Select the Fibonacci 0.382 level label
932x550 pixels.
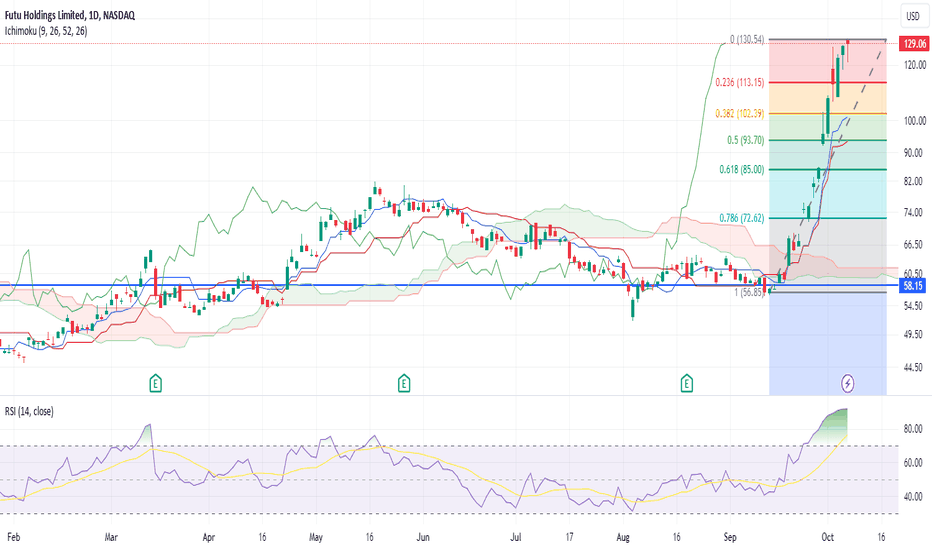click(x=739, y=113)
